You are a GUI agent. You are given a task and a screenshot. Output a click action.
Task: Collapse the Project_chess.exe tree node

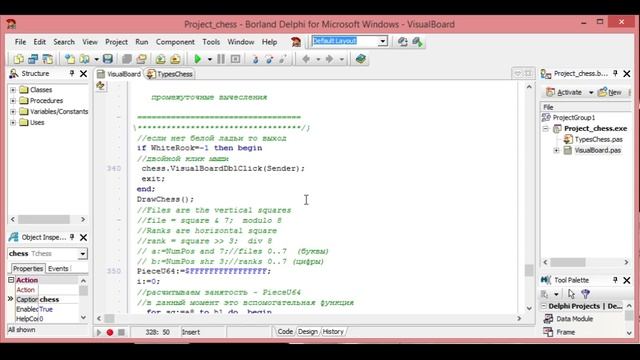pyautogui.click(x=546, y=129)
